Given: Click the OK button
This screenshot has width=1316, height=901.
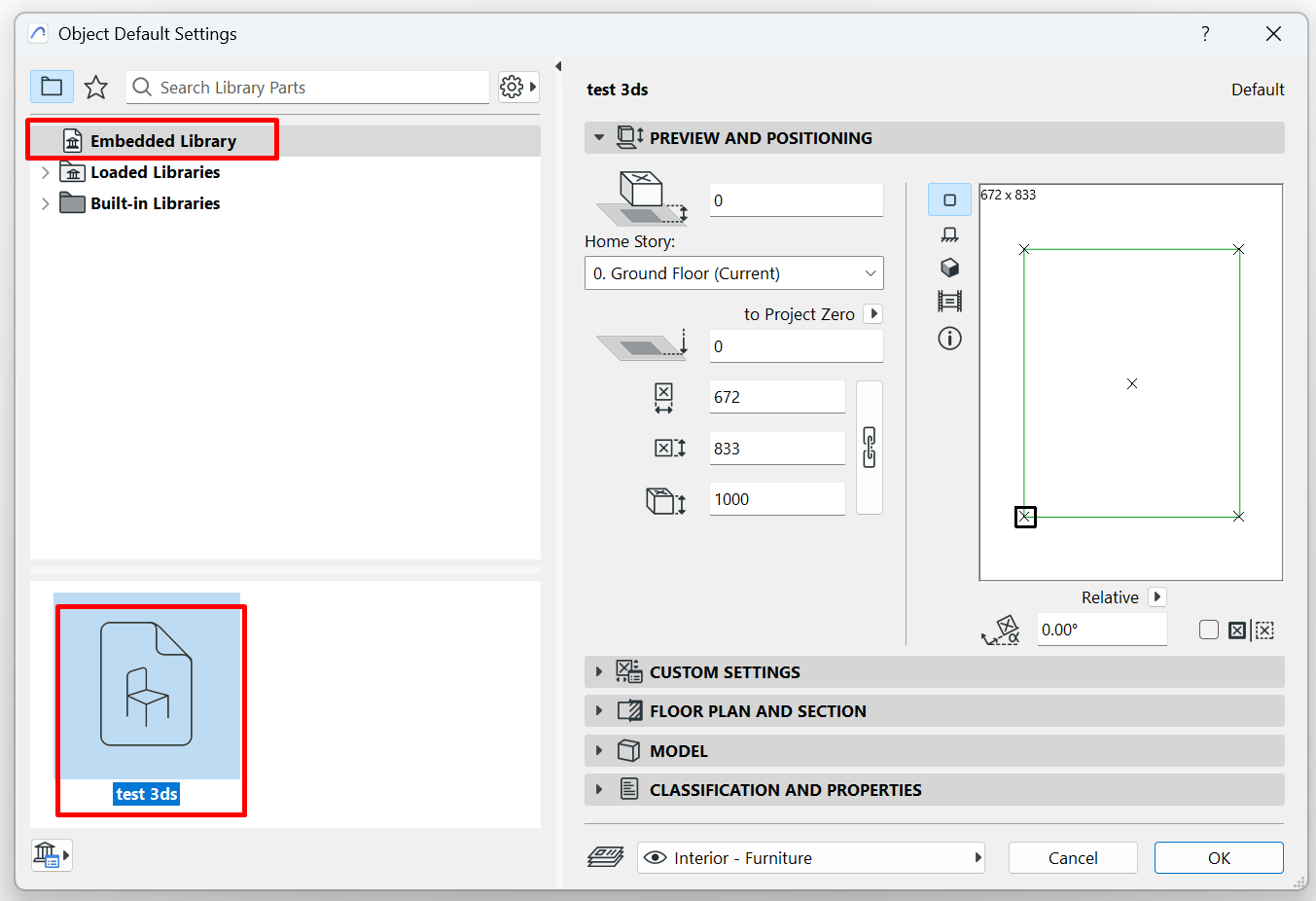Looking at the screenshot, I should tap(1218, 858).
